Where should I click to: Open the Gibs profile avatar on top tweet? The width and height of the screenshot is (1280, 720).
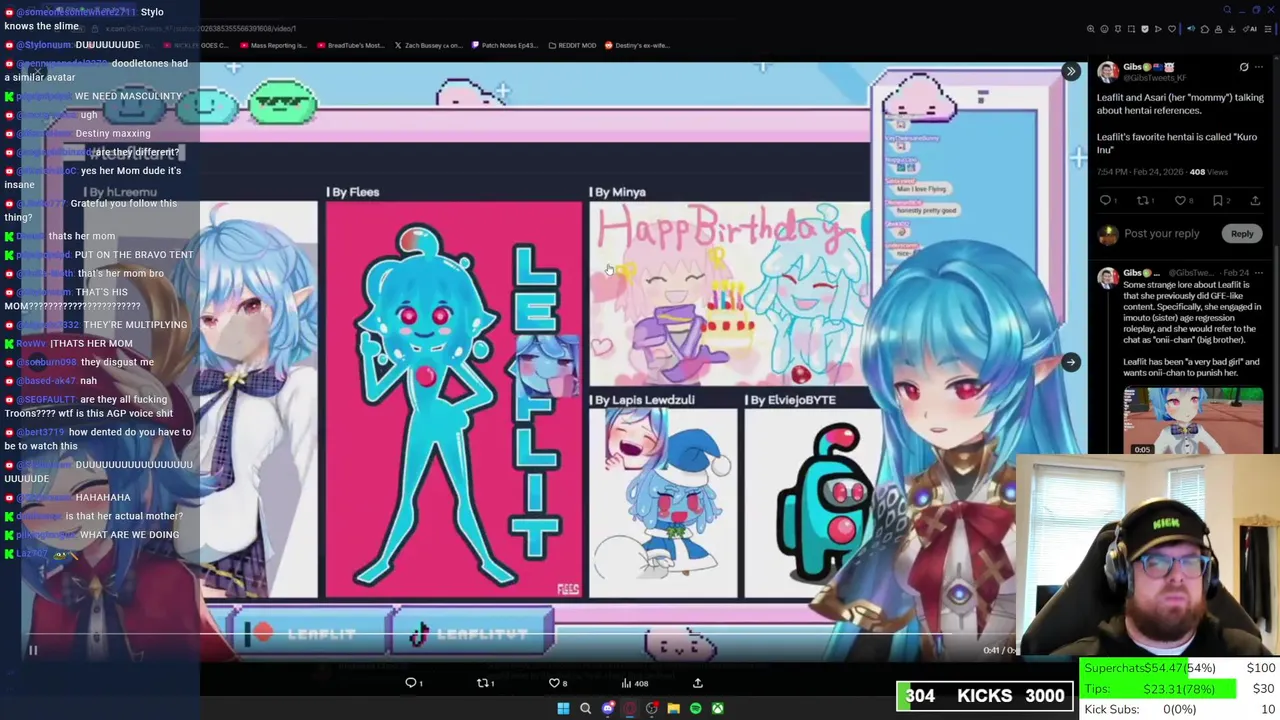click(x=1108, y=72)
